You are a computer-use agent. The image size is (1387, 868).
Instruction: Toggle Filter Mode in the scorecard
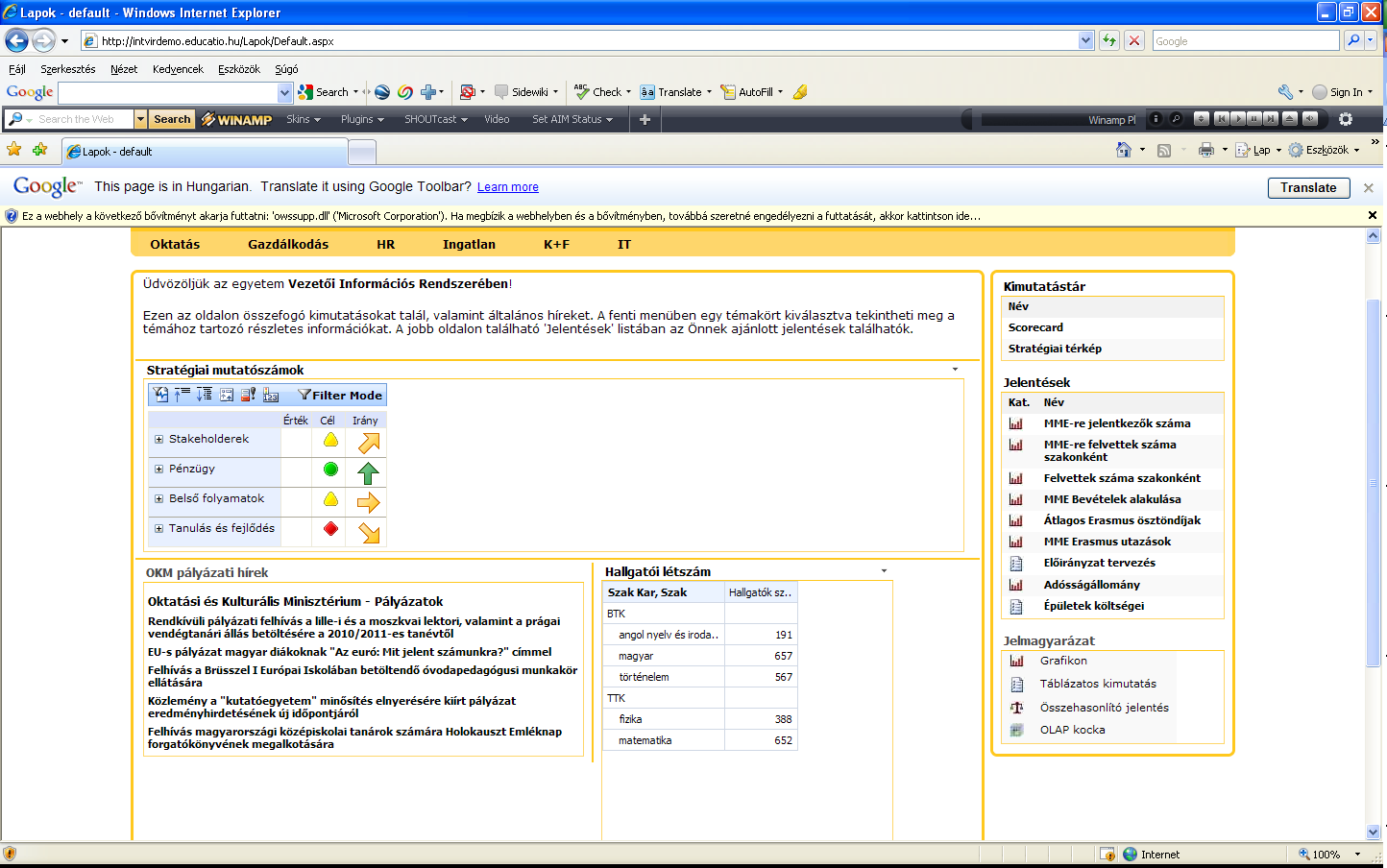click(x=340, y=395)
